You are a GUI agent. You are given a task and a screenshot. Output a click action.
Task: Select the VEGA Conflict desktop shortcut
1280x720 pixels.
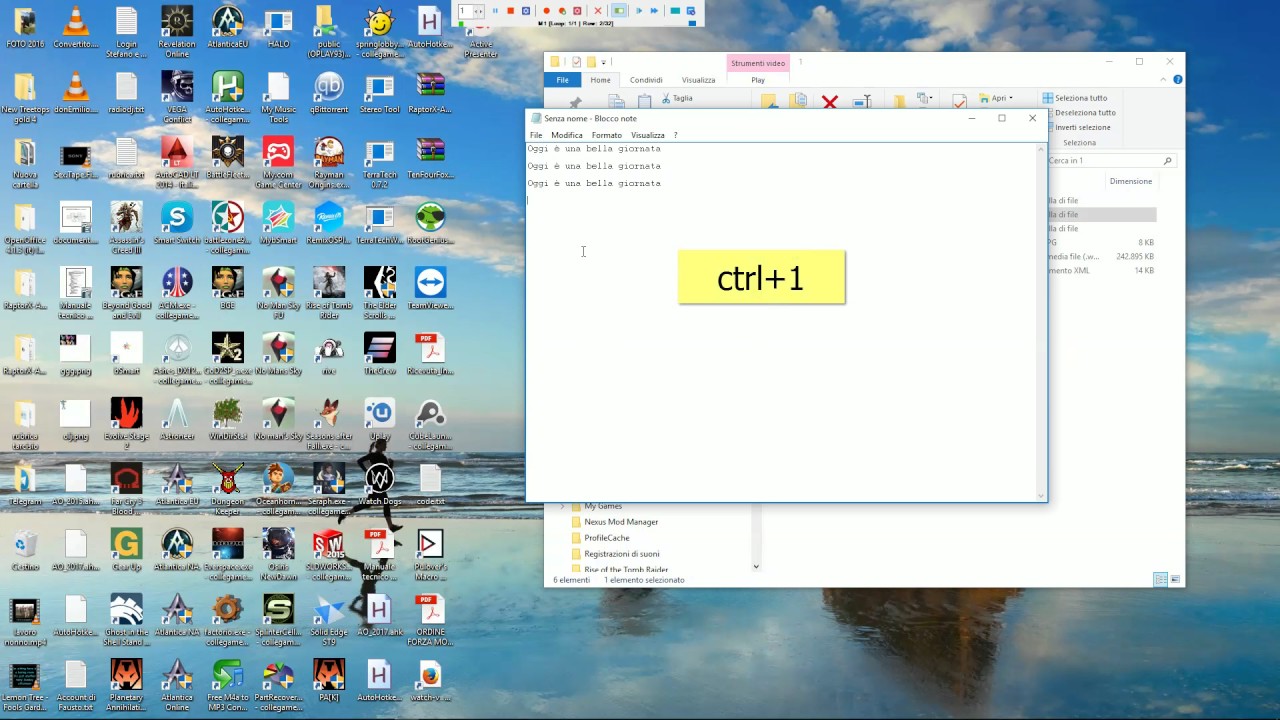click(x=177, y=97)
